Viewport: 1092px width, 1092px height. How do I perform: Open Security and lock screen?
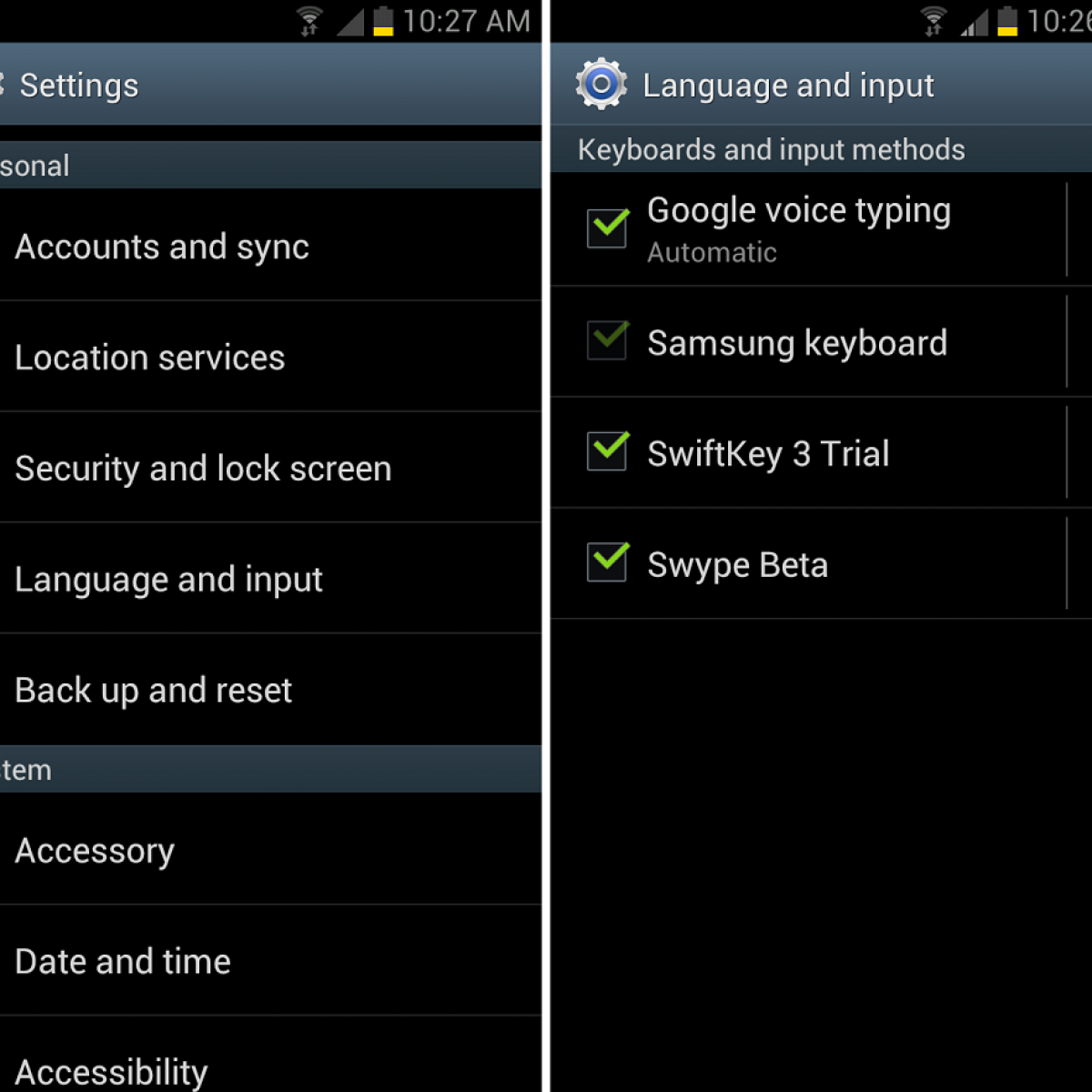coord(270,468)
